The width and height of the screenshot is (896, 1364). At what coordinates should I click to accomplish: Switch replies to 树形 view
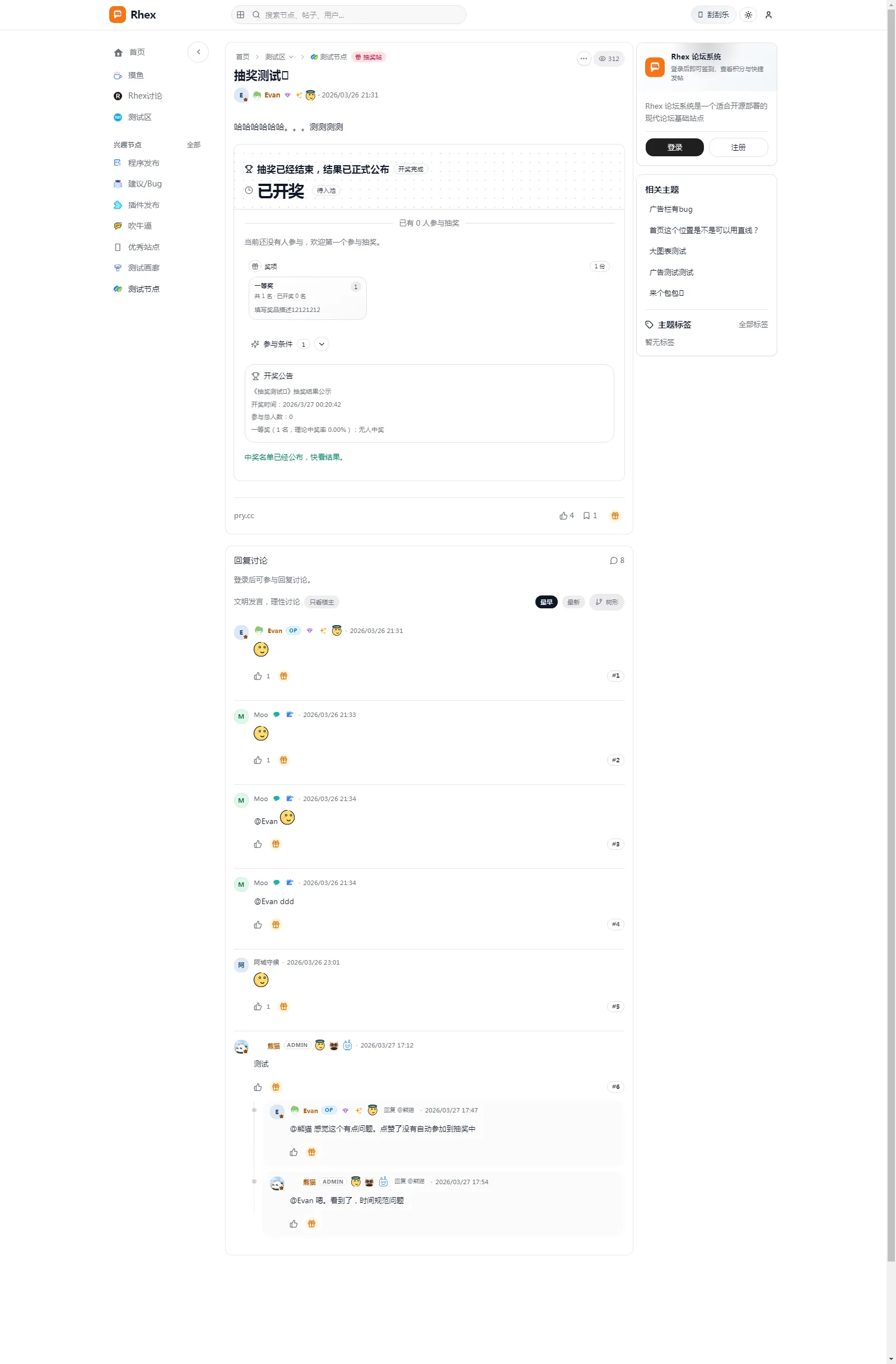coord(606,602)
